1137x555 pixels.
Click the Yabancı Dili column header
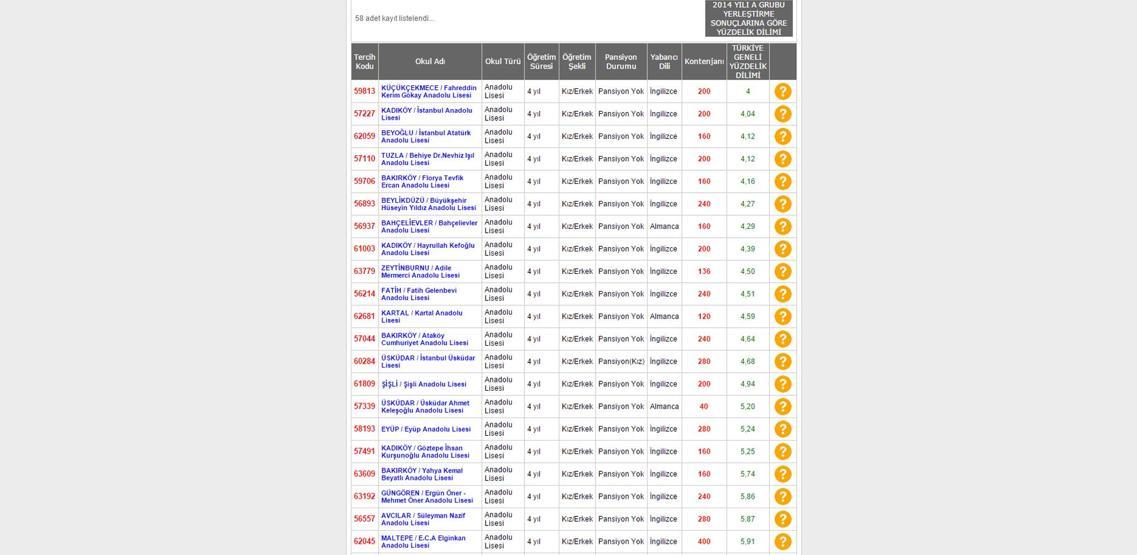coord(664,62)
